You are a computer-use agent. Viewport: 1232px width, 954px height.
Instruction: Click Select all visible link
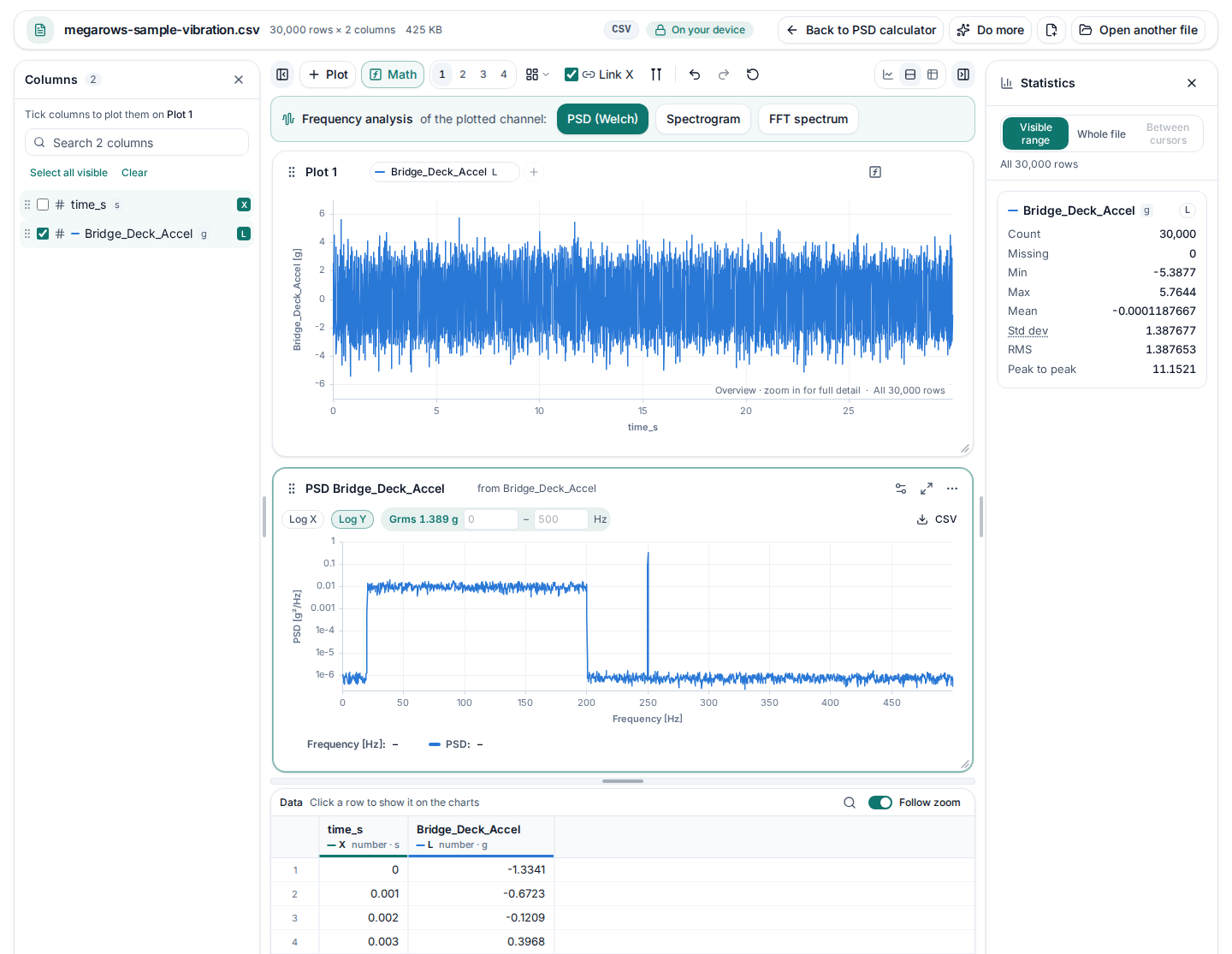tap(68, 173)
